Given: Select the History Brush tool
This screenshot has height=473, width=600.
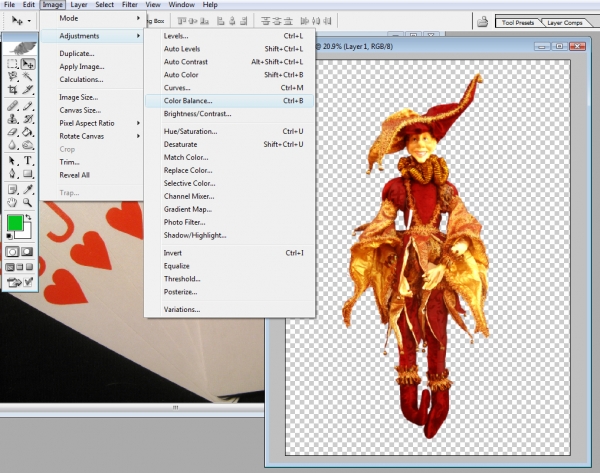Looking at the screenshot, I should coord(28,119).
